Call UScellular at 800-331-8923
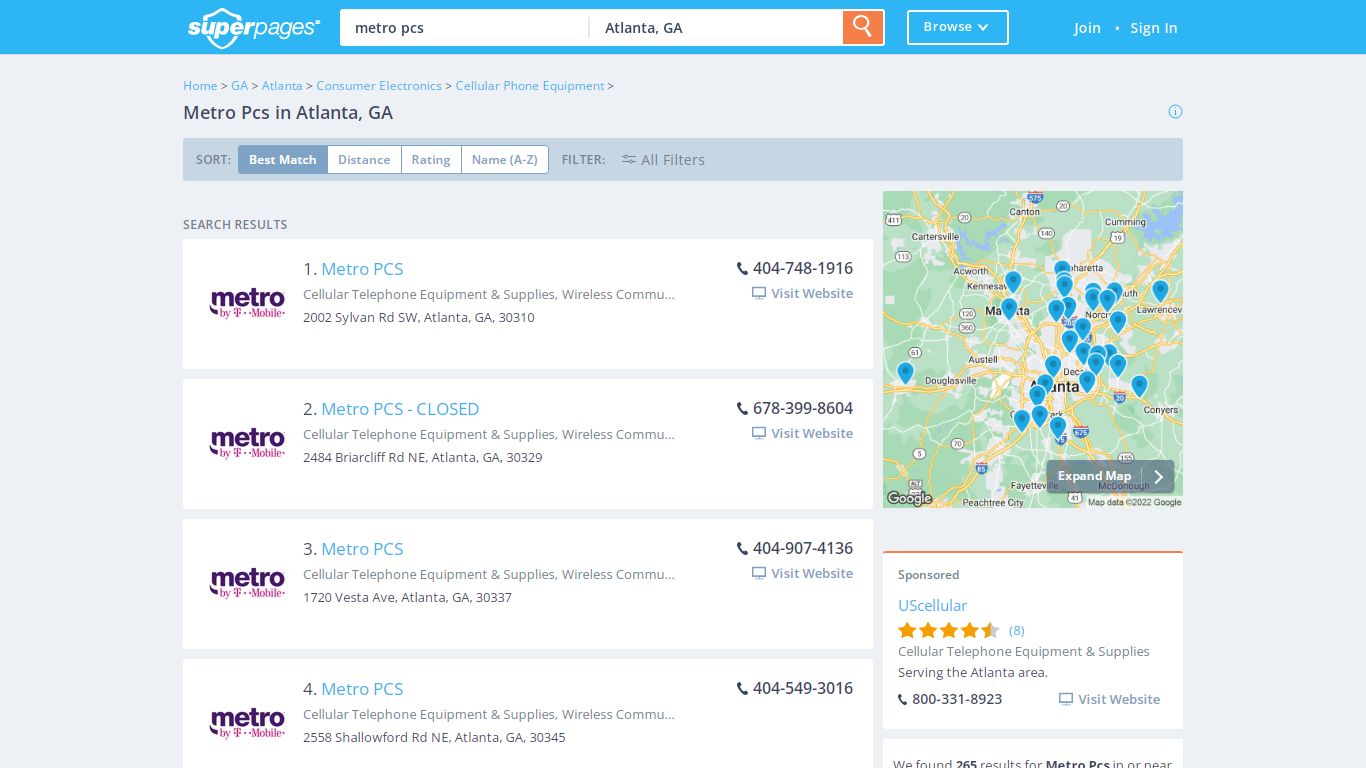Image resolution: width=1366 pixels, height=768 pixels. (x=957, y=699)
